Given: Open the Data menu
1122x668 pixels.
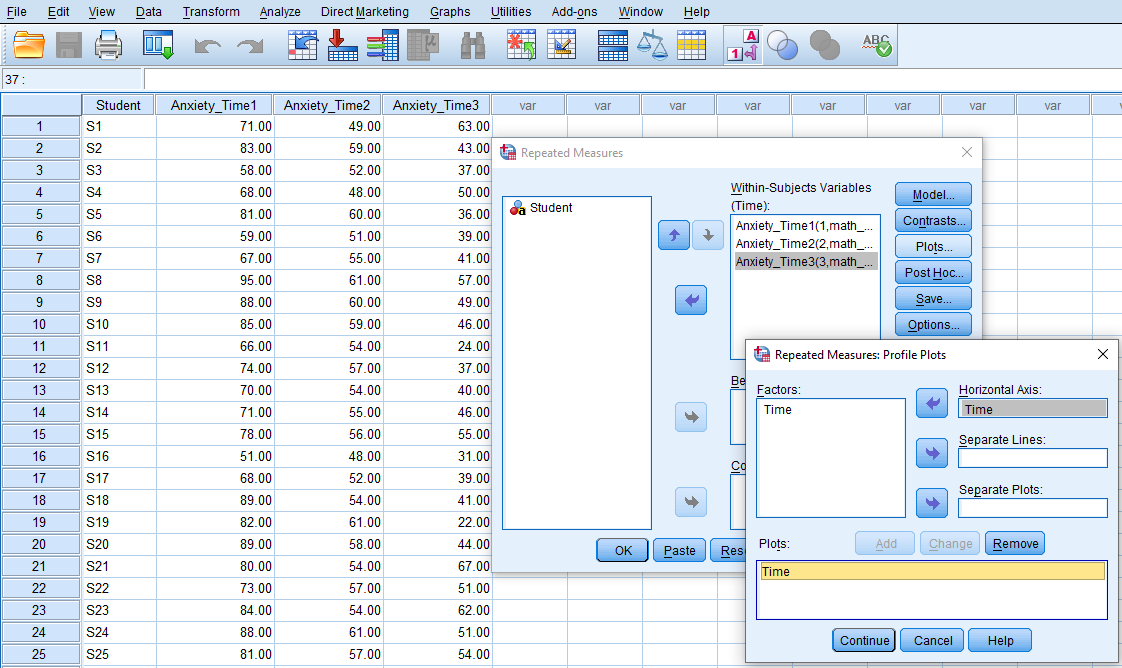Looking at the screenshot, I should (148, 11).
